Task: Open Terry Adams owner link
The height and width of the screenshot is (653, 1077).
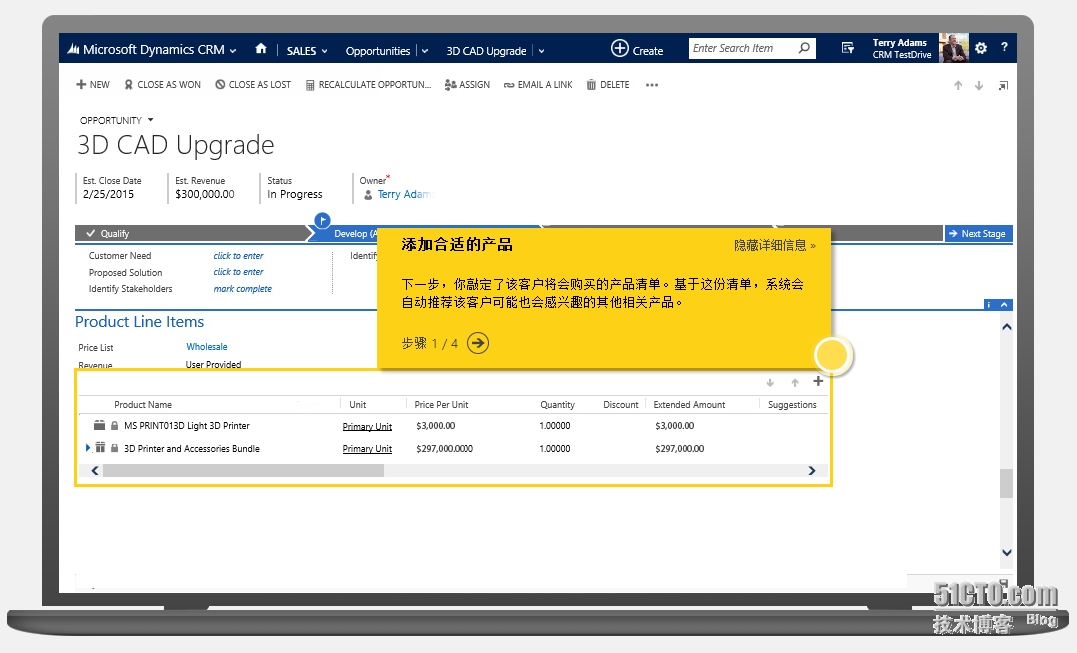Action: [x=405, y=194]
